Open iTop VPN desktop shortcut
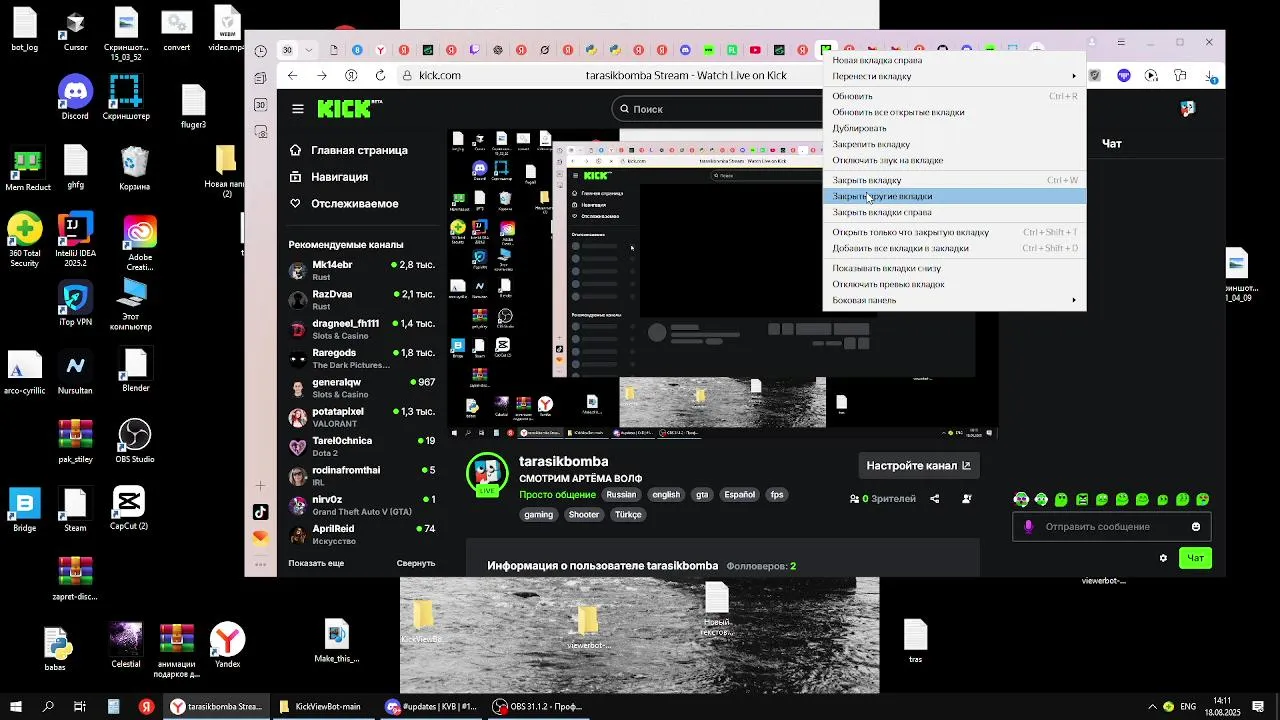 [x=75, y=304]
